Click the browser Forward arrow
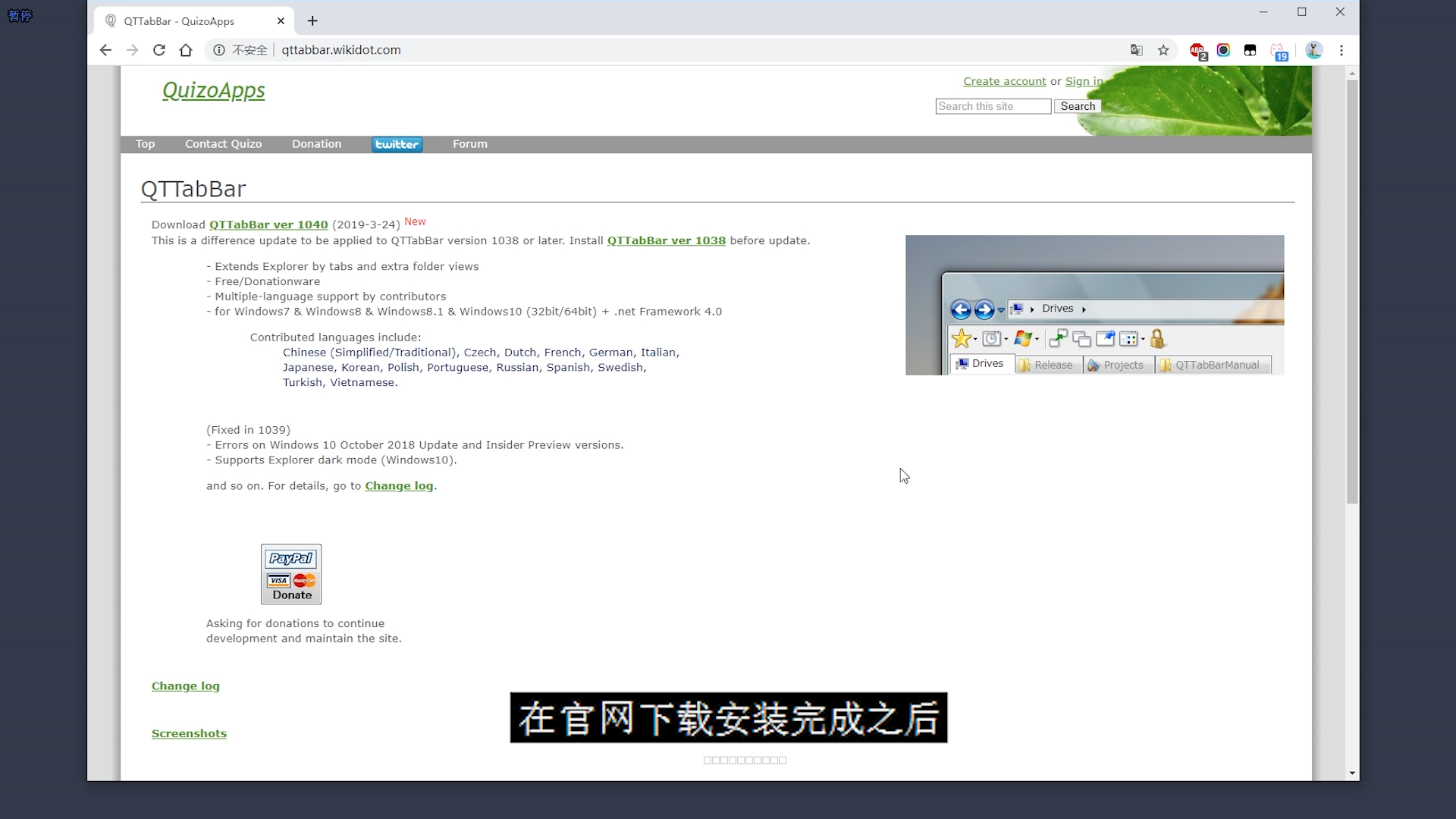The width and height of the screenshot is (1456, 819). point(132,50)
